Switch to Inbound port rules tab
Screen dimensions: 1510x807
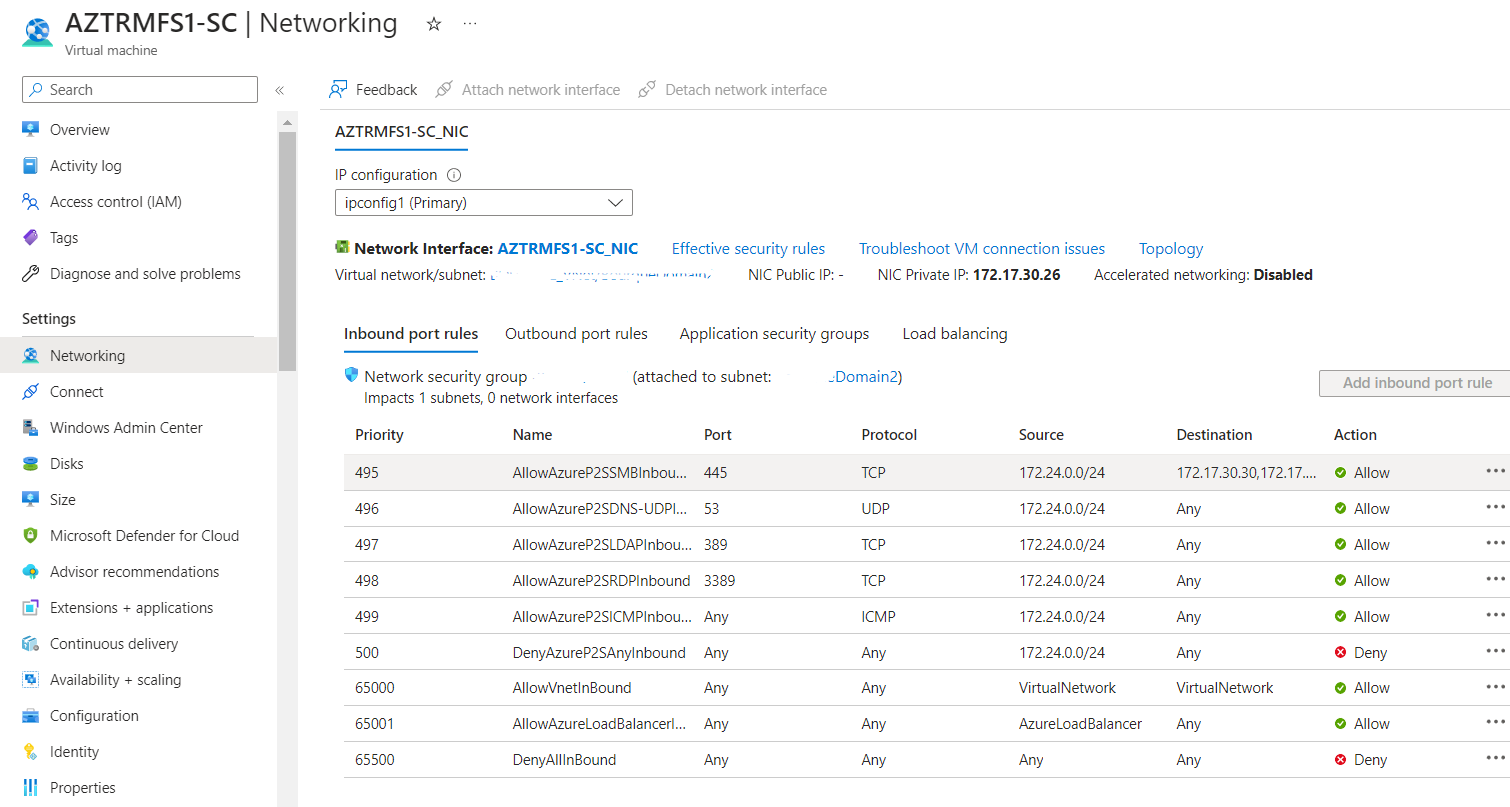pos(411,334)
